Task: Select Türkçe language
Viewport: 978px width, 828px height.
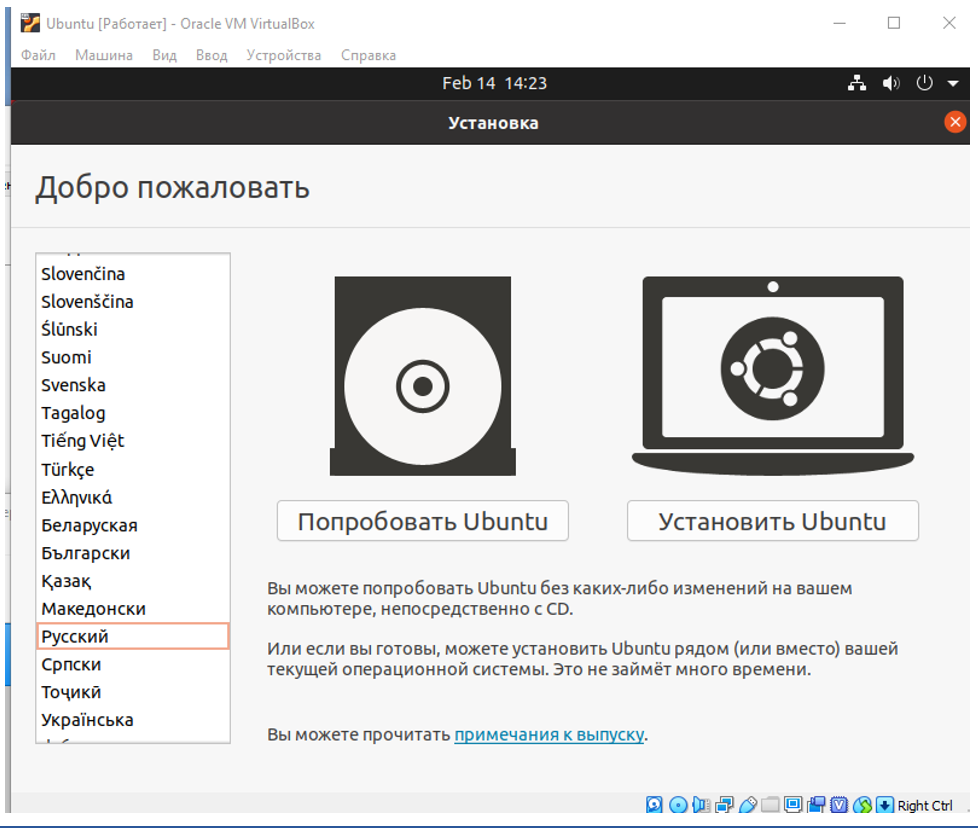Action: tap(133, 469)
